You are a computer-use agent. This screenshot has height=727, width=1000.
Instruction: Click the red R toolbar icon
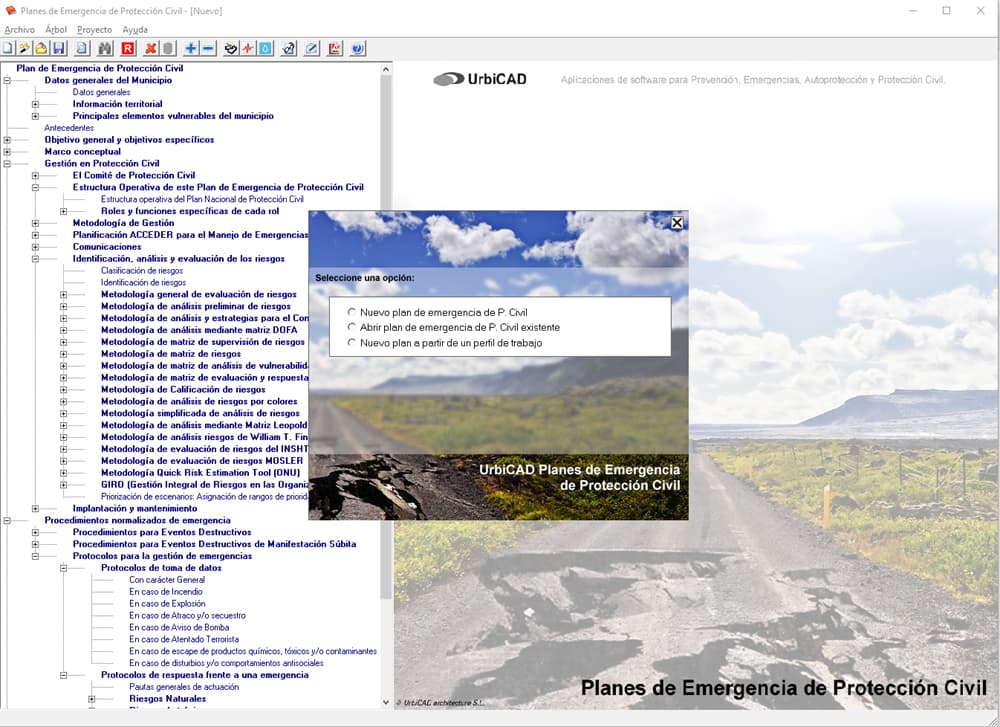coord(128,48)
